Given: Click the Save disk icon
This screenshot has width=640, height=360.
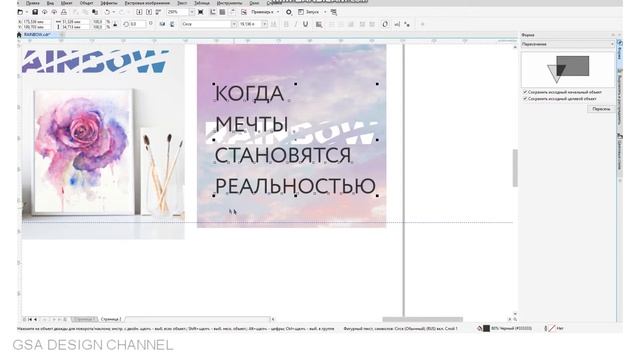Looking at the screenshot, I should [35, 12].
